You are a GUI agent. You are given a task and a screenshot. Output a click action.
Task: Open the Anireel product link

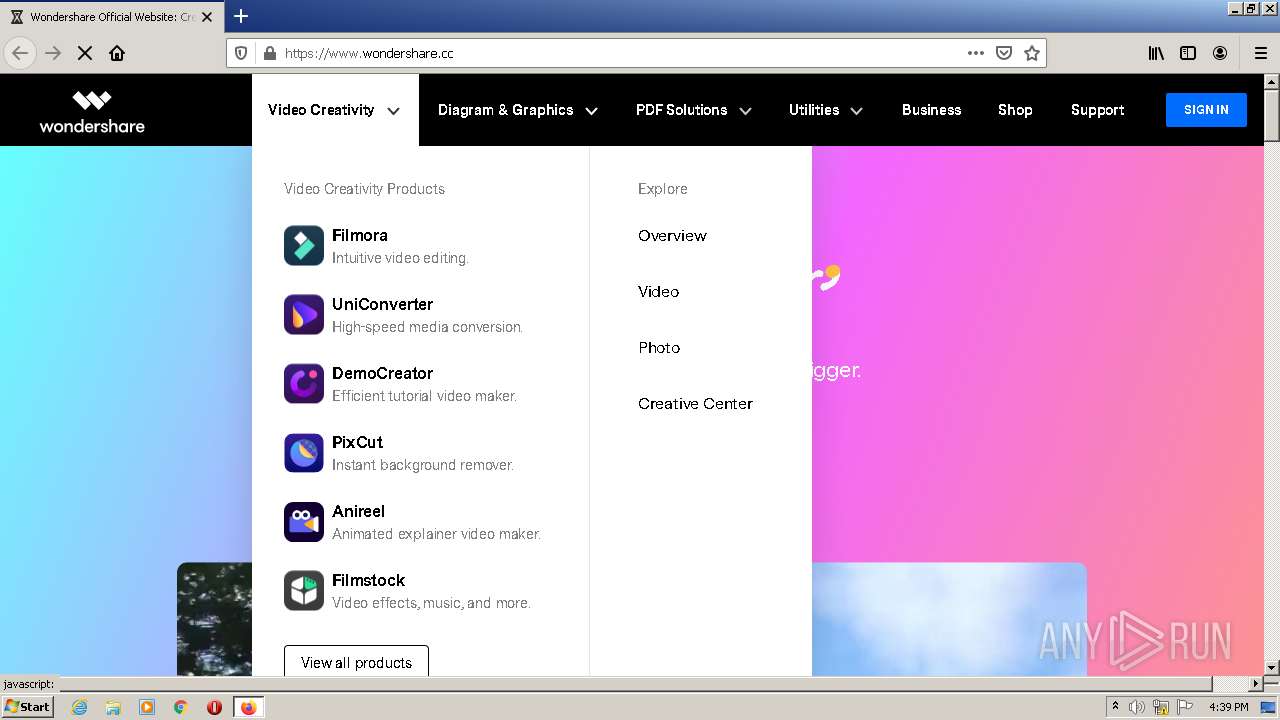(358, 512)
